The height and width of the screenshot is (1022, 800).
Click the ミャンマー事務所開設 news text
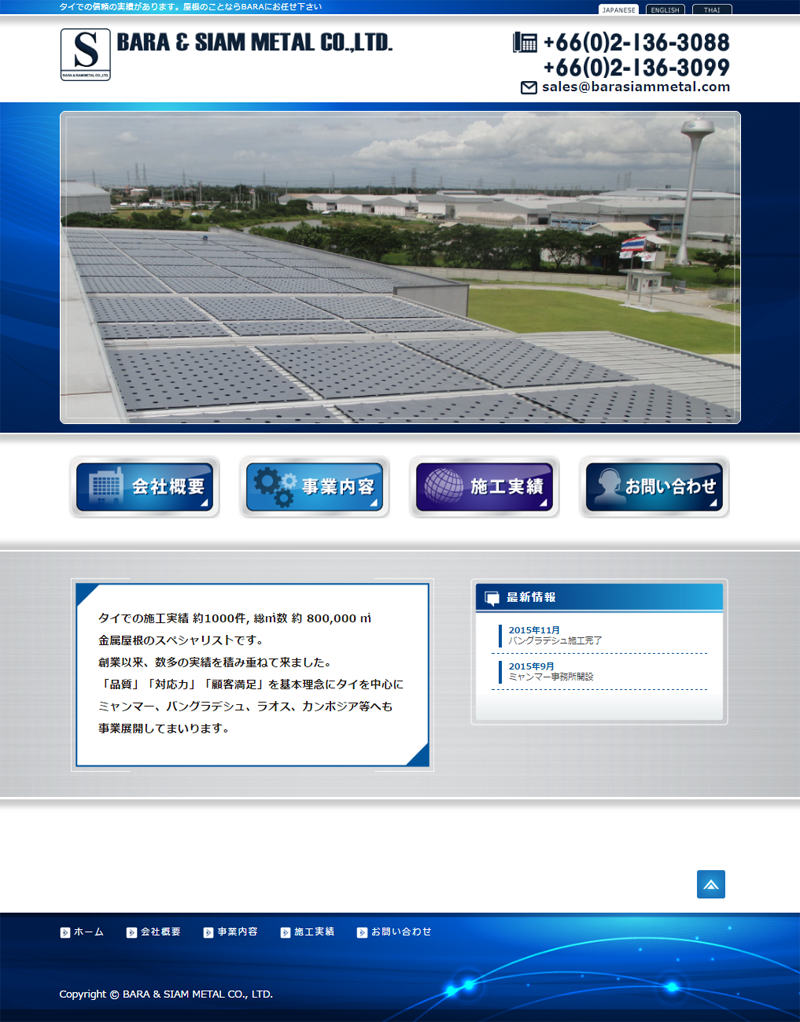[551, 677]
